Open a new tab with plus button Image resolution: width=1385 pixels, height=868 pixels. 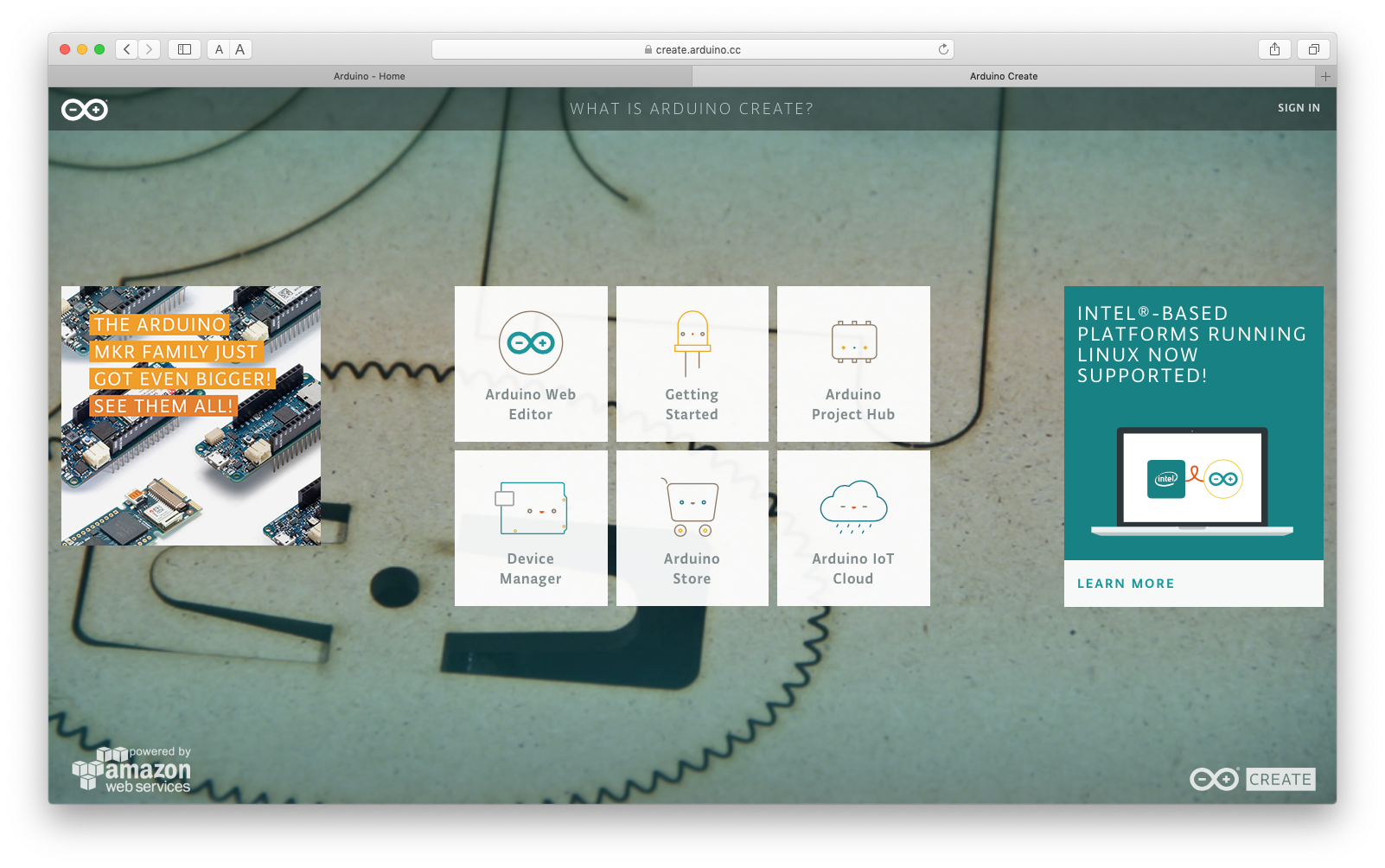(1325, 76)
